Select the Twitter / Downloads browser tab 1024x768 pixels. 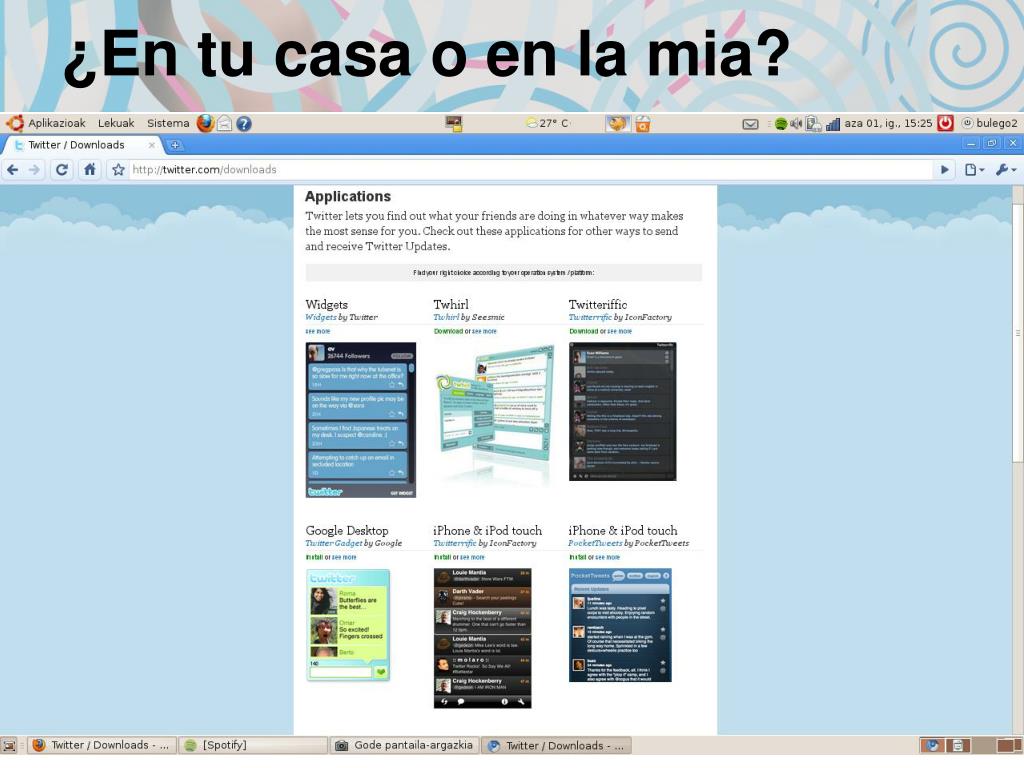(x=78, y=145)
